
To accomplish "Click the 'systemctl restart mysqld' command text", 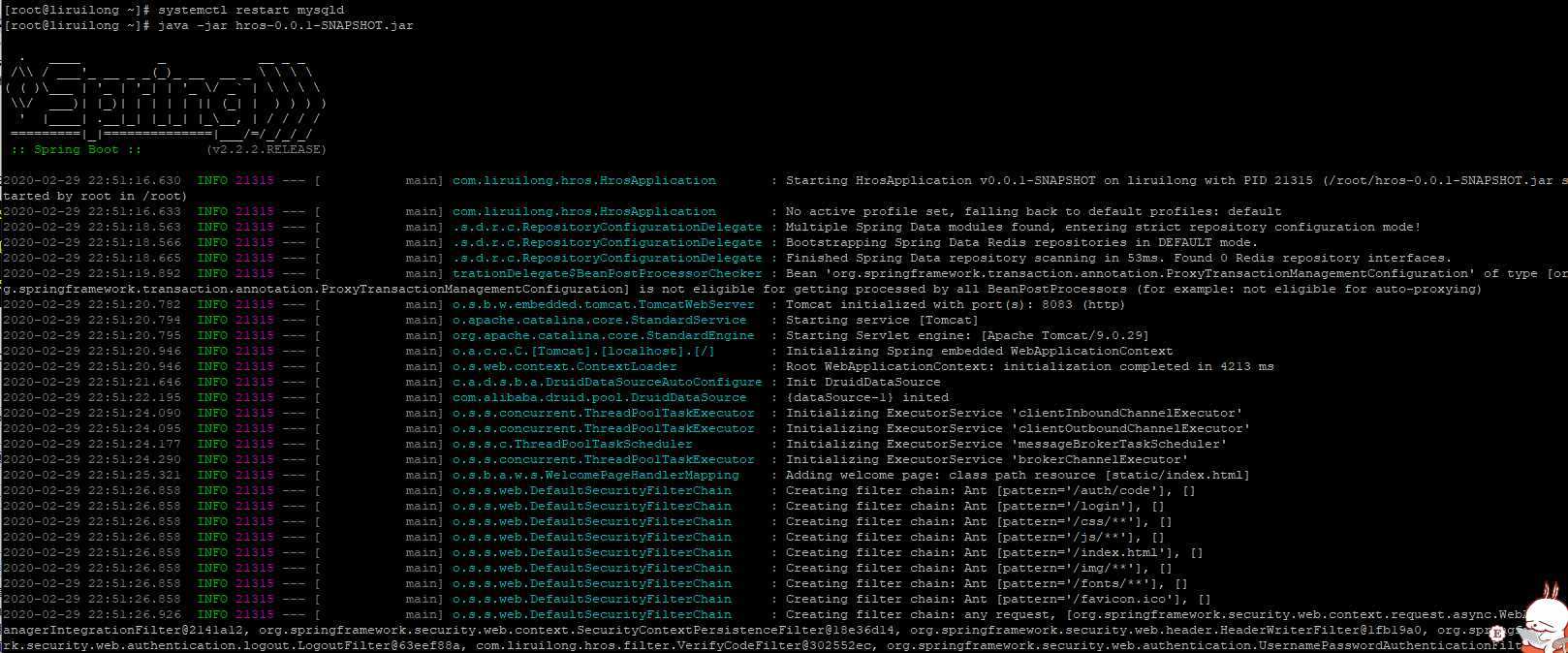I will tap(251, 10).
